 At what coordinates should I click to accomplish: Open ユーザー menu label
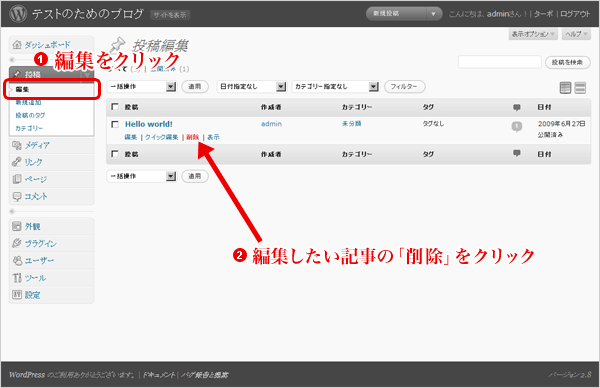39,261
